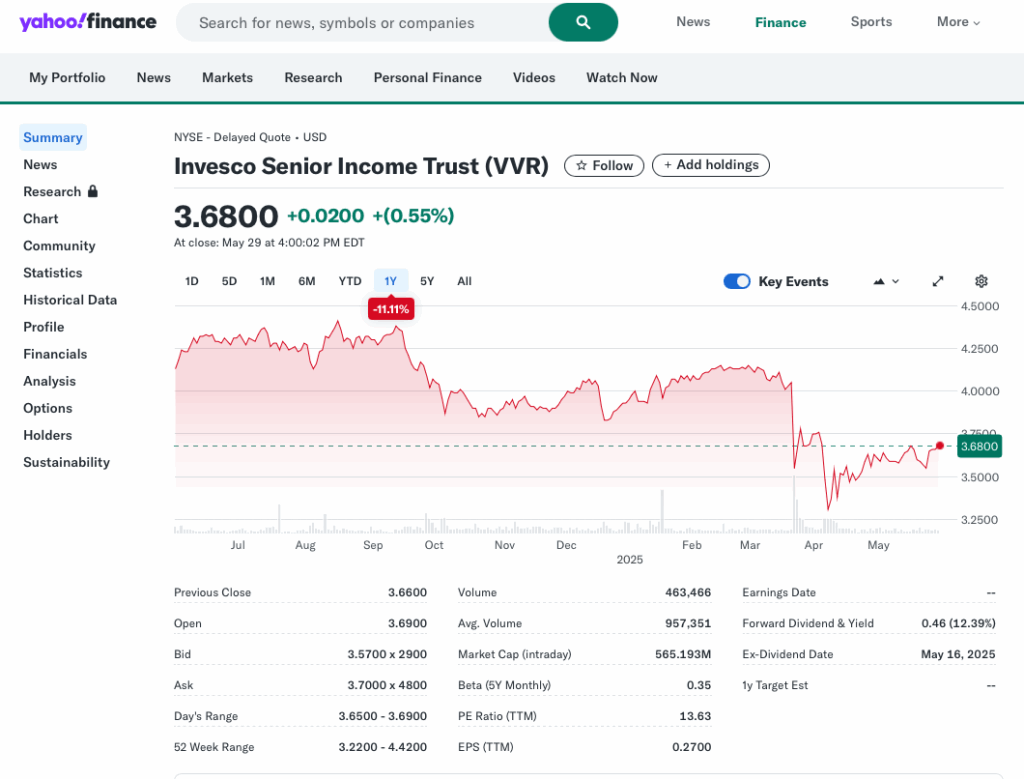
Task: Click the Ask value 3.7000 x 4800
Action: pyautogui.click(x=387, y=685)
